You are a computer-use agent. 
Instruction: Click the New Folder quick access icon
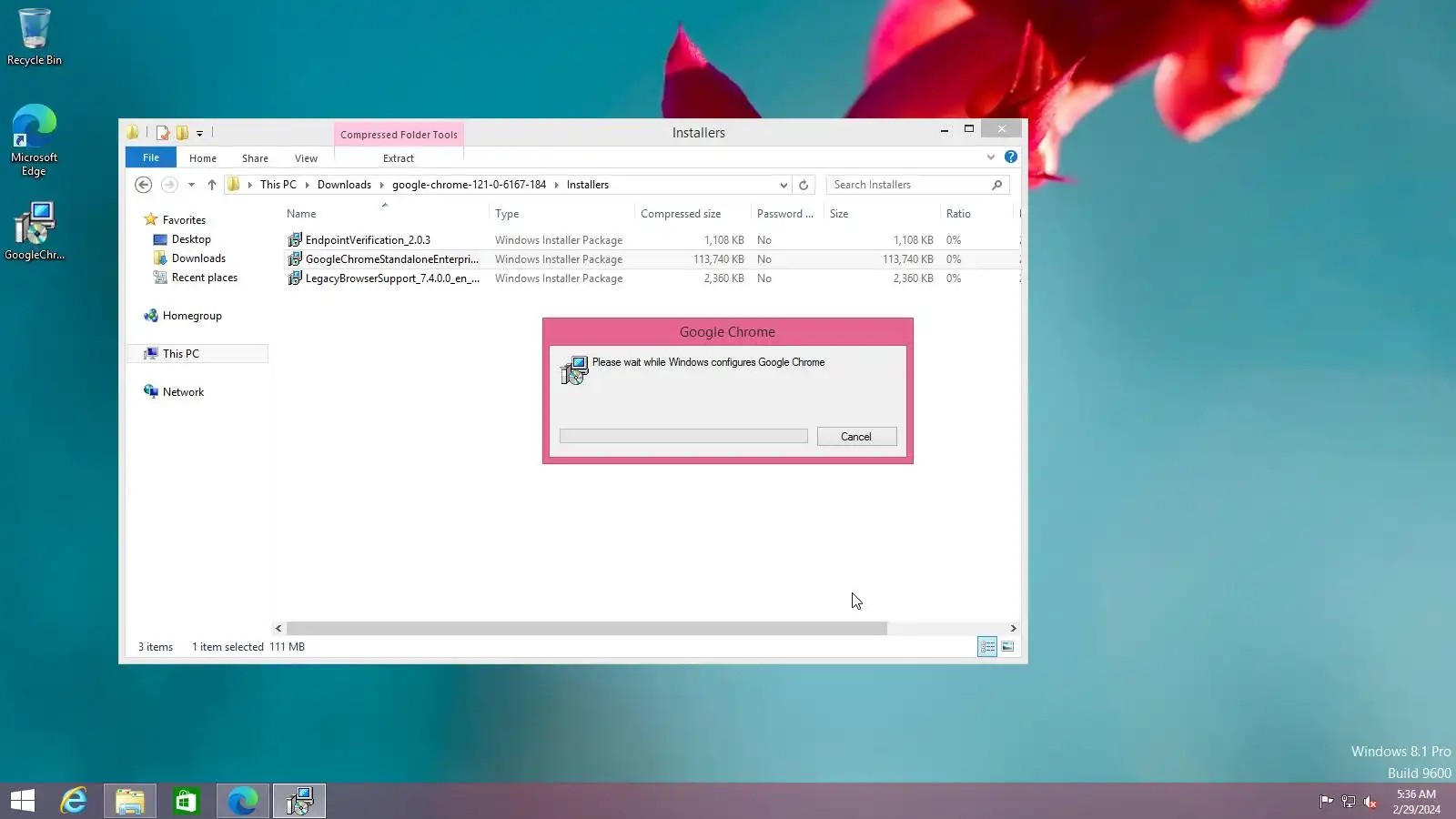point(182,133)
